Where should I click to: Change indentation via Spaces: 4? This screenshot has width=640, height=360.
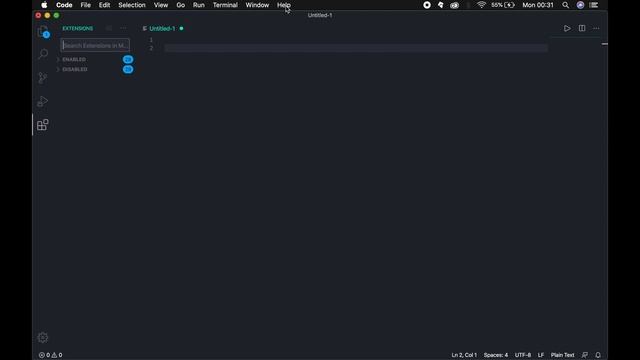coord(496,355)
